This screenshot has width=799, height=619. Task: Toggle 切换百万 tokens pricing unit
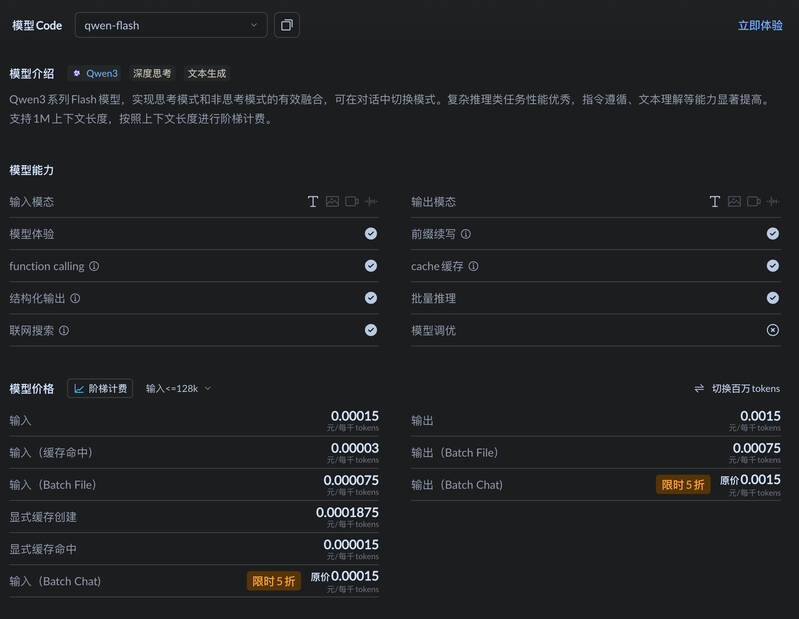[x=737, y=388]
